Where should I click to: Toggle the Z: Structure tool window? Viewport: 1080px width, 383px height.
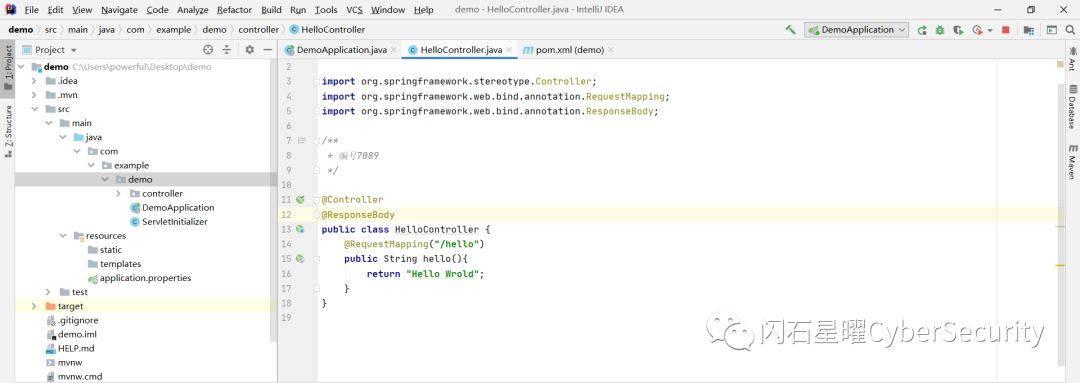pos(8,132)
